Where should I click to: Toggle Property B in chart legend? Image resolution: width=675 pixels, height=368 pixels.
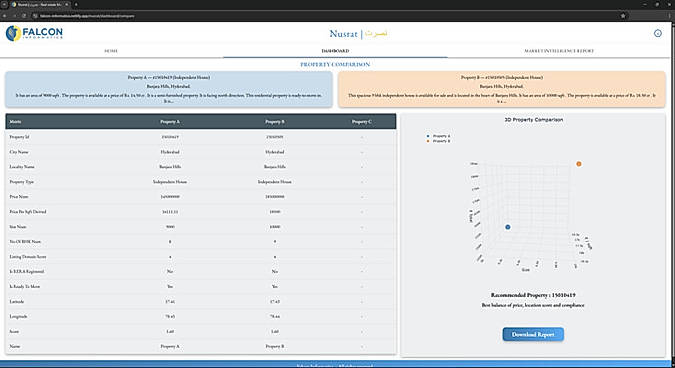pyautogui.click(x=438, y=141)
